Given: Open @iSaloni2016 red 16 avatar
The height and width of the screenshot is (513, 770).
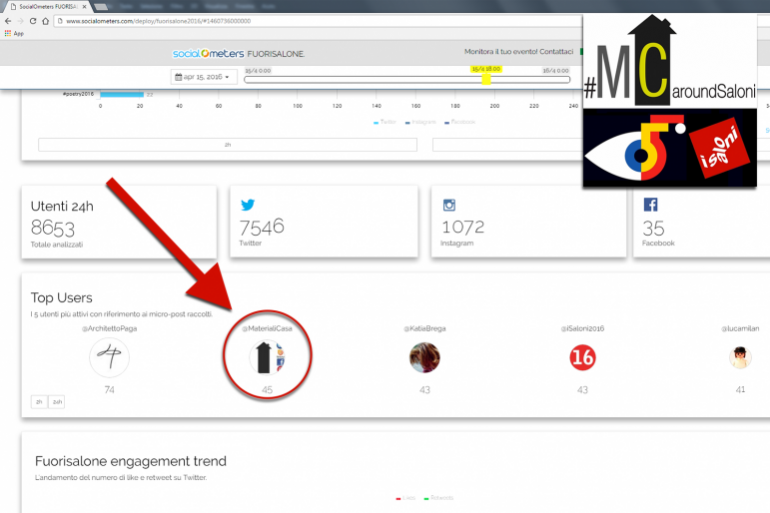Looking at the screenshot, I should (x=582, y=357).
